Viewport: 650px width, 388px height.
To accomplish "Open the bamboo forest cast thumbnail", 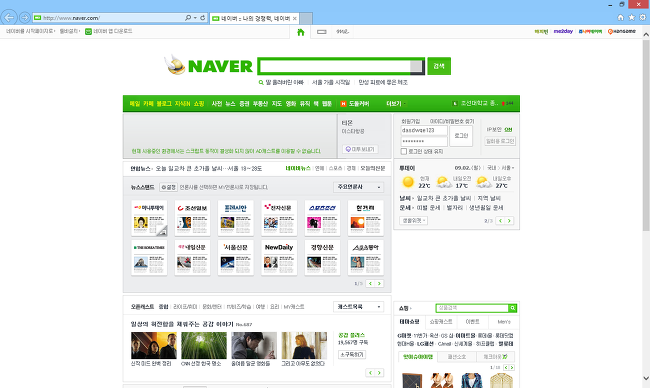I will point(204,345).
